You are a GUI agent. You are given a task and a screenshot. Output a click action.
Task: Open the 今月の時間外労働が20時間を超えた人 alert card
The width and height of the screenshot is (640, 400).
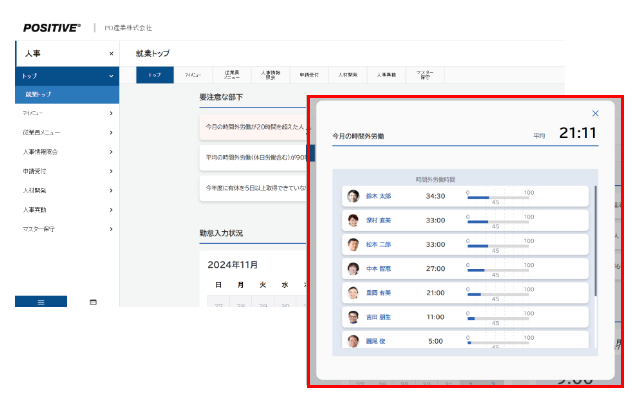point(254,127)
